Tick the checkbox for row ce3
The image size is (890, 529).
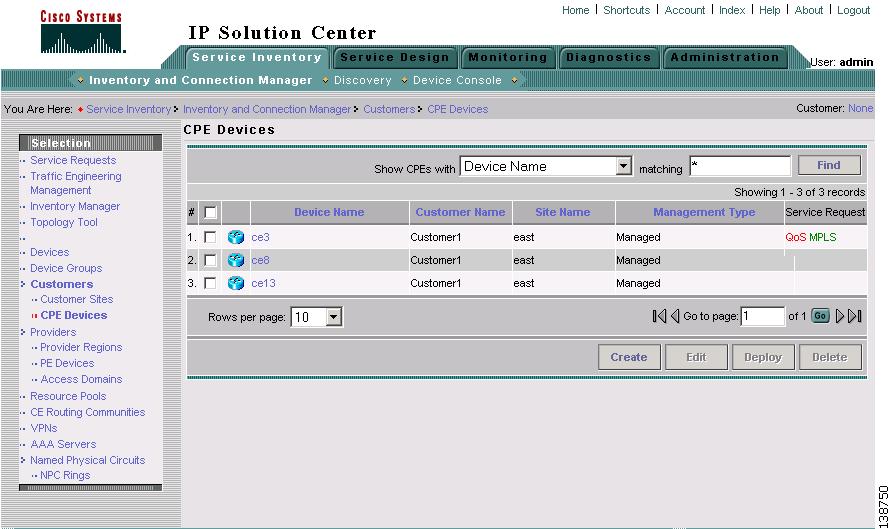pos(210,237)
